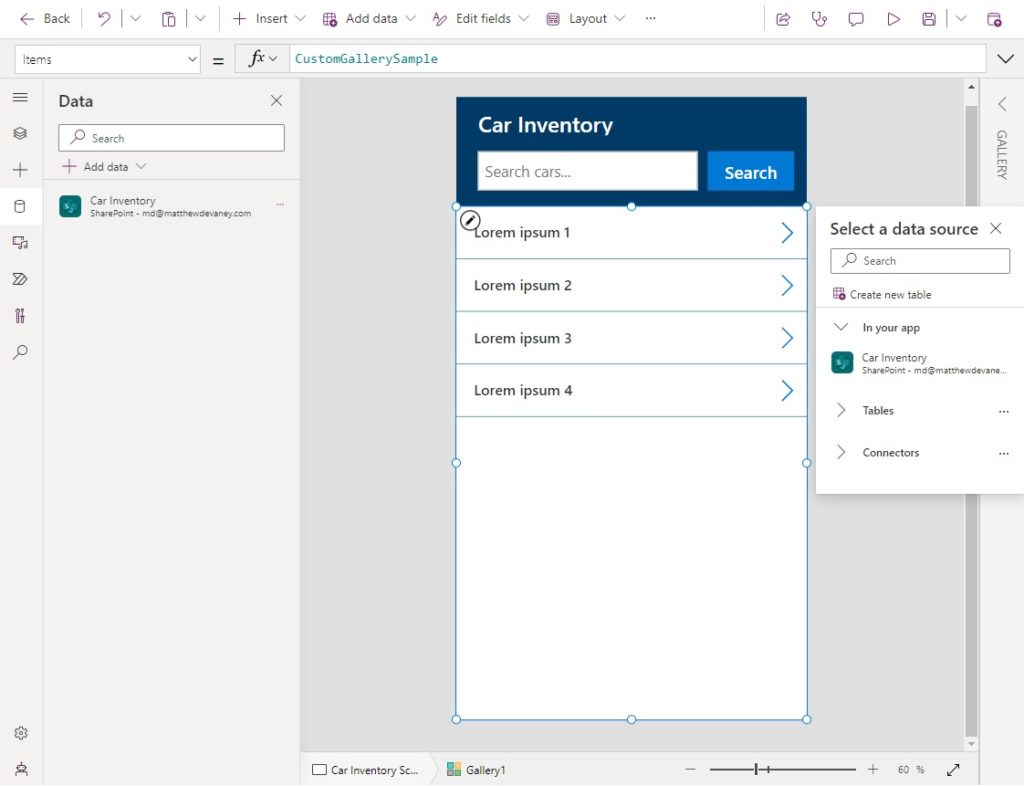Select the Gallery1 breadcrumb
This screenshot has width=1024, height=786.
coord(476,770)
